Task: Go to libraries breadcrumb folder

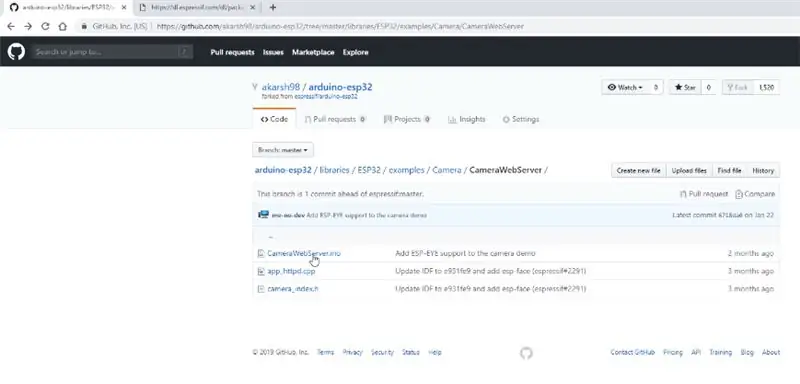Action: [334, 170]
